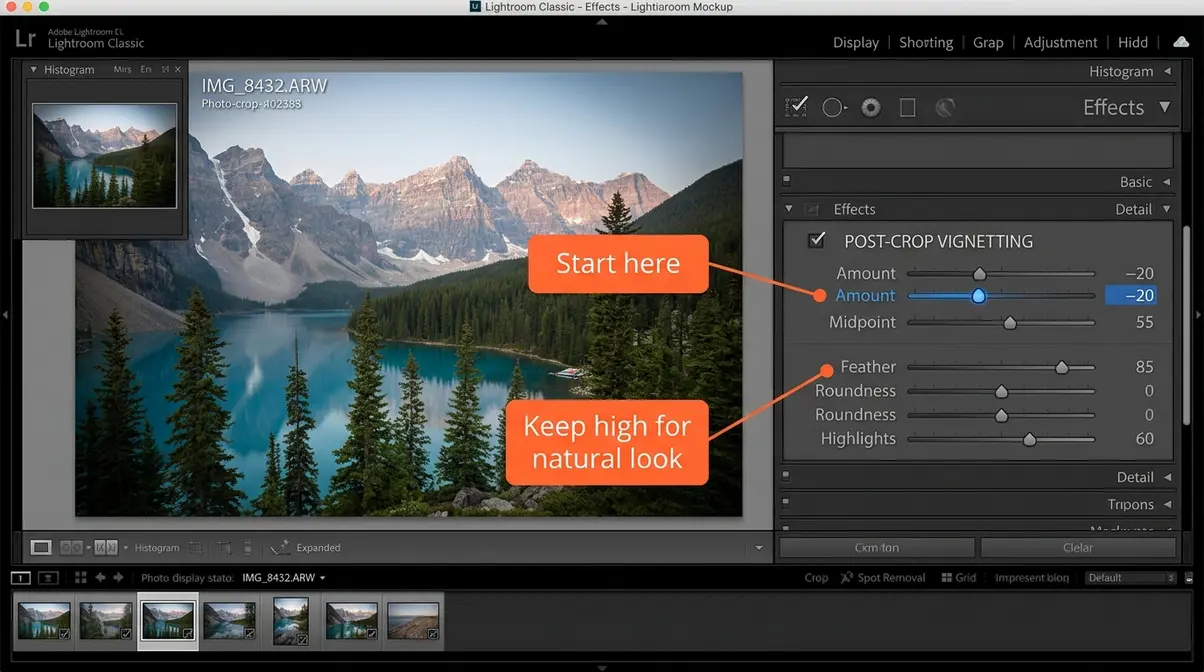Screen dimensions: 1204x672
Task: Toggle the Effects panel enable square
Action: (x=812, y=209)
